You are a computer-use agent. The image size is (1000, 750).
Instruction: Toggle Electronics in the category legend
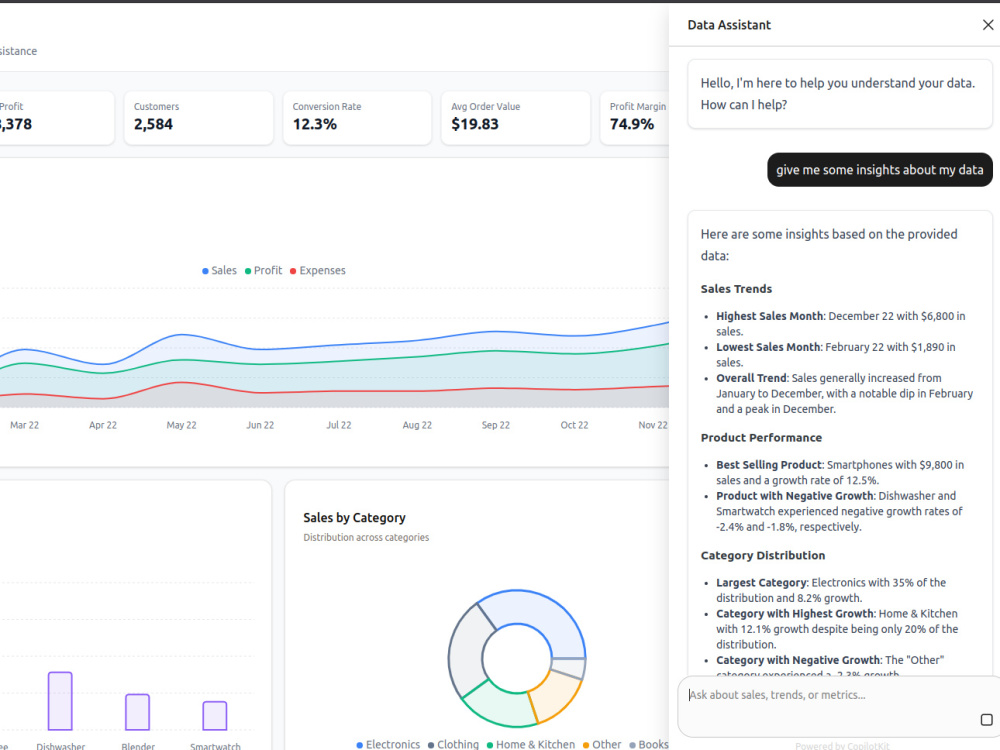[x=388, y=744]
